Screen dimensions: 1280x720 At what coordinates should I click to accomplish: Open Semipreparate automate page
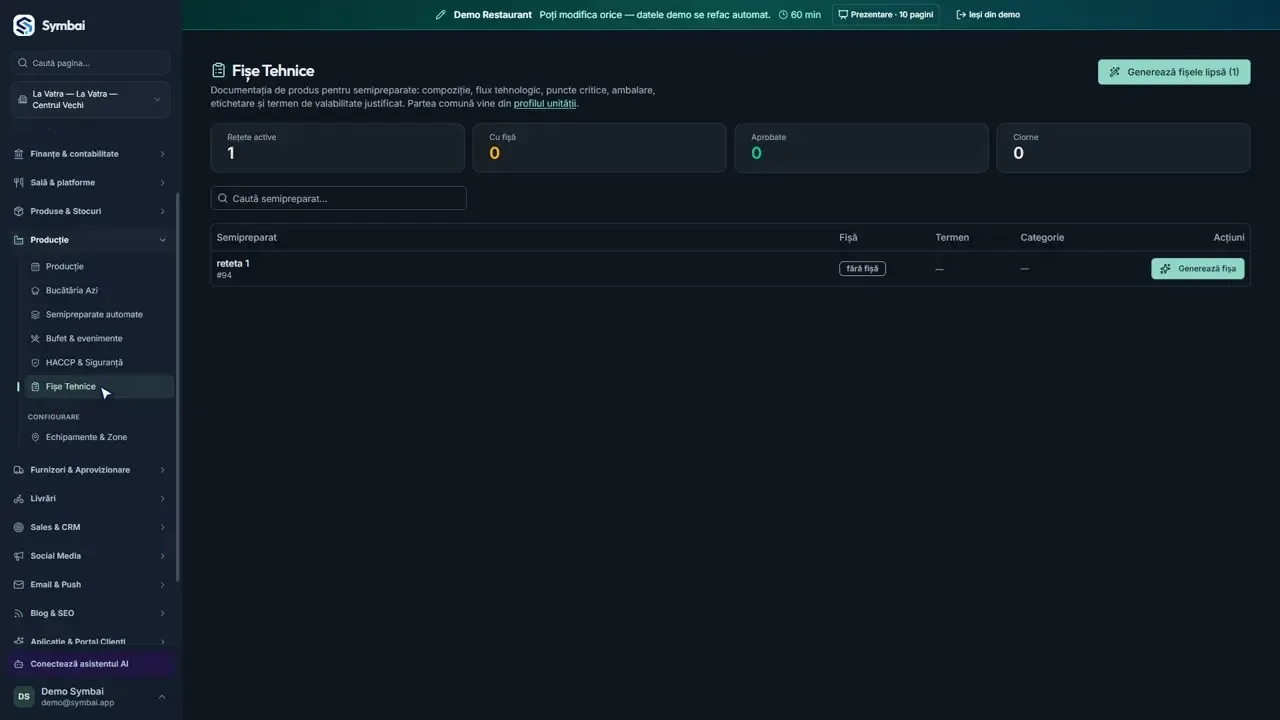coord(100,315)
